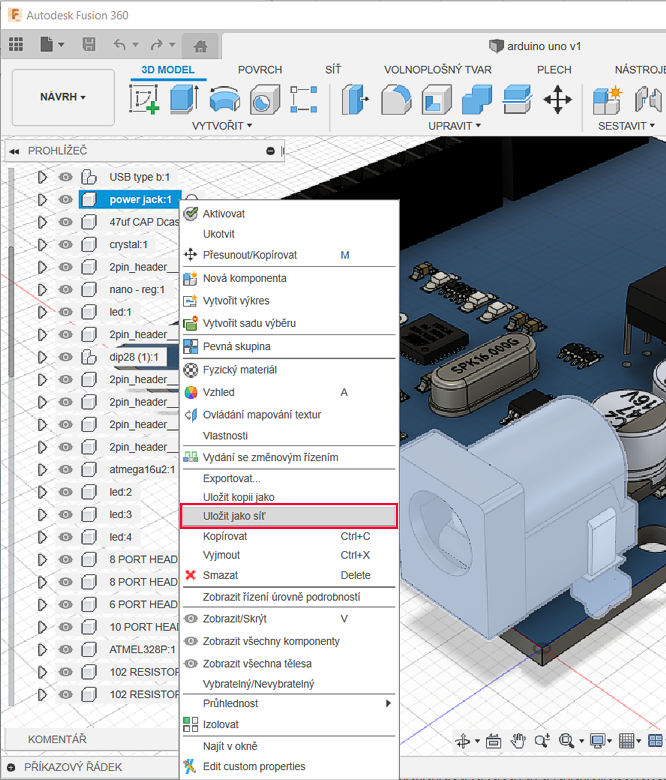
Task: Hide the atmega16u2:1 component
Action: [65, 470]
